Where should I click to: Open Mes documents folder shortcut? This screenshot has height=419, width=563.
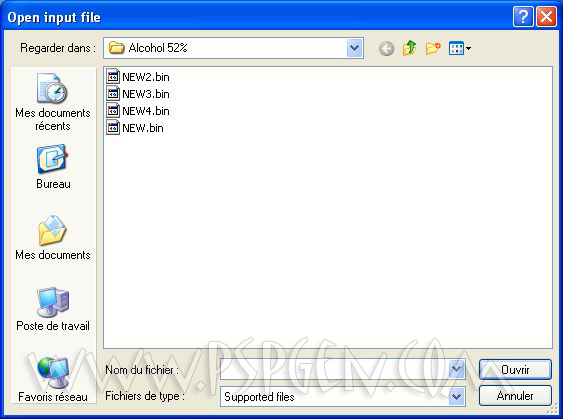click(53, 237)
